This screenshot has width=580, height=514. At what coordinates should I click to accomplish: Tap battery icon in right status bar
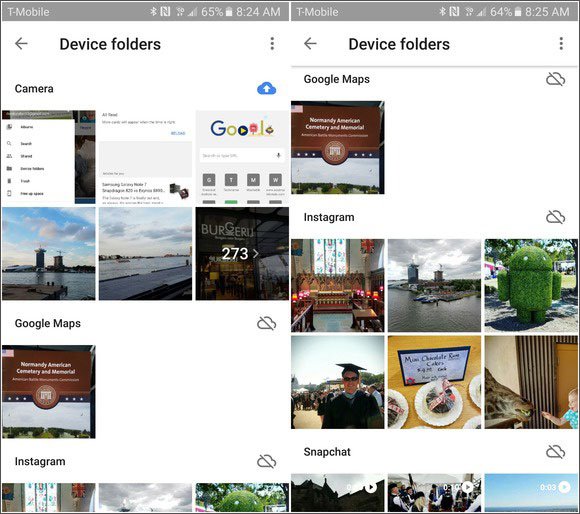(x=518, y=12)
